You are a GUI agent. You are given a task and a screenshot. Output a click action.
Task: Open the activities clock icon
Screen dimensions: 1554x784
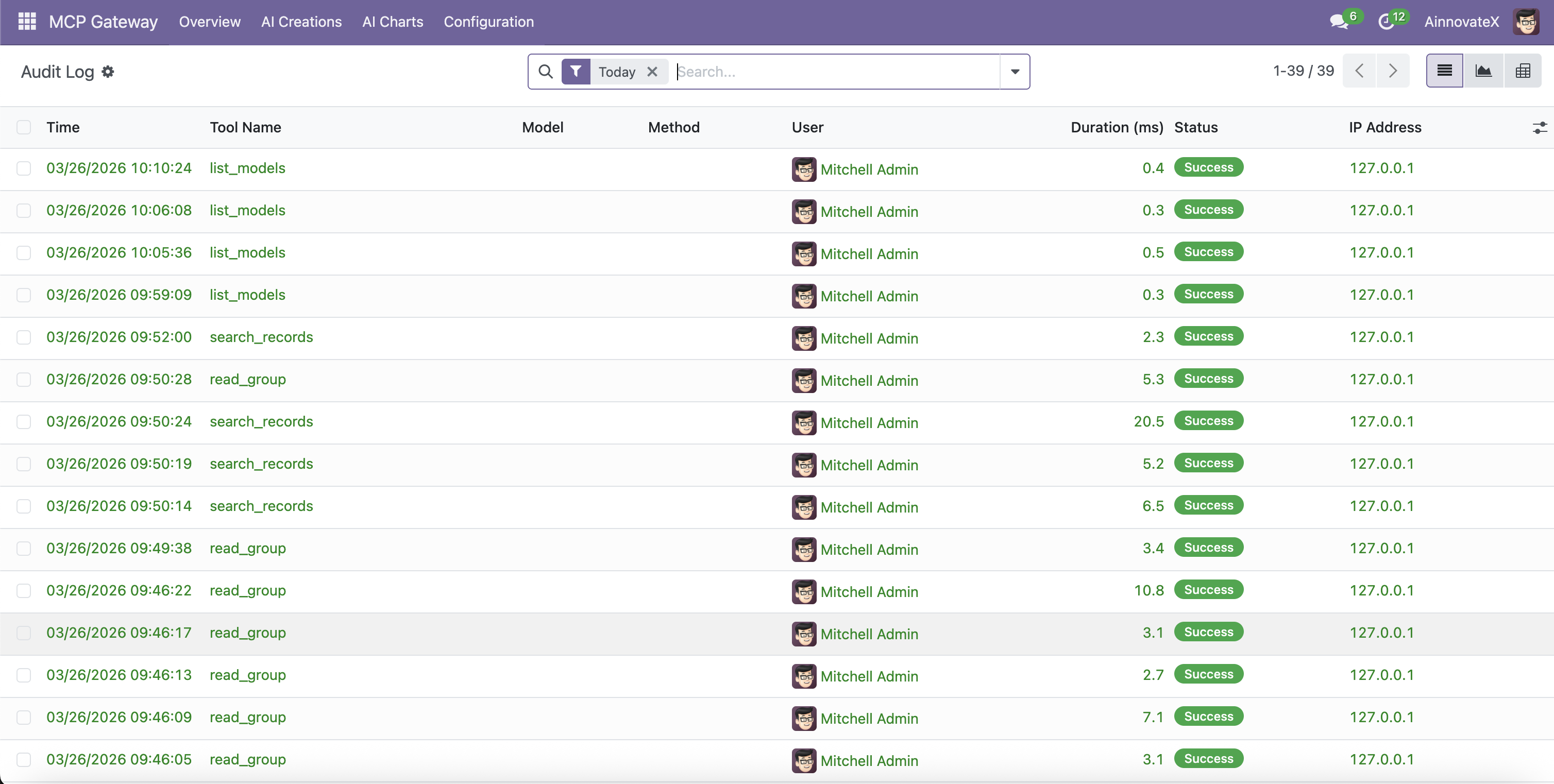point(1387,22)
